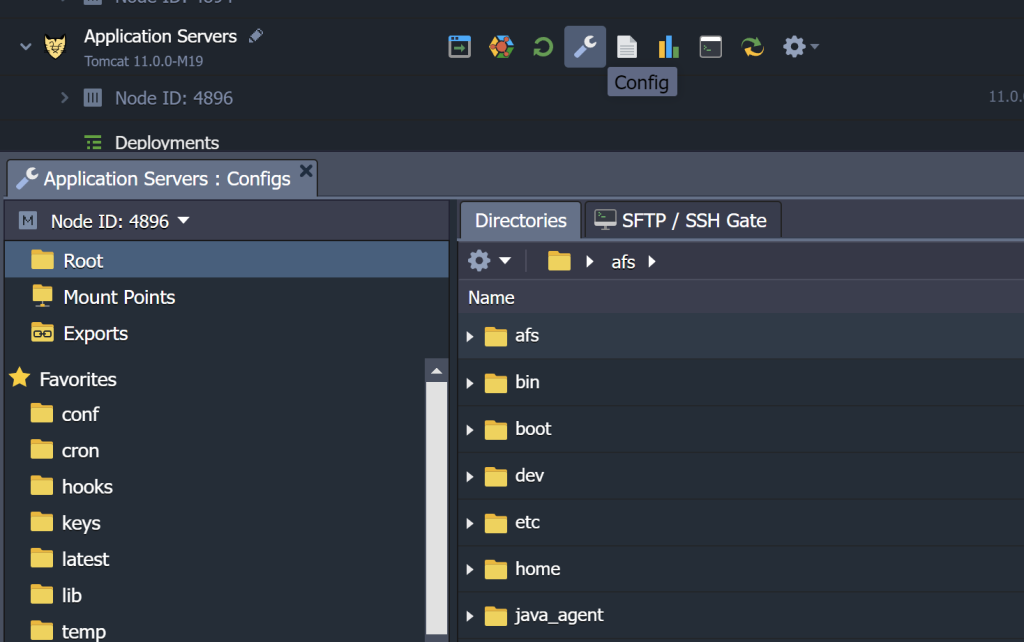
Task: Close the Application Servers : Configs tab
Action: point(306,170)
